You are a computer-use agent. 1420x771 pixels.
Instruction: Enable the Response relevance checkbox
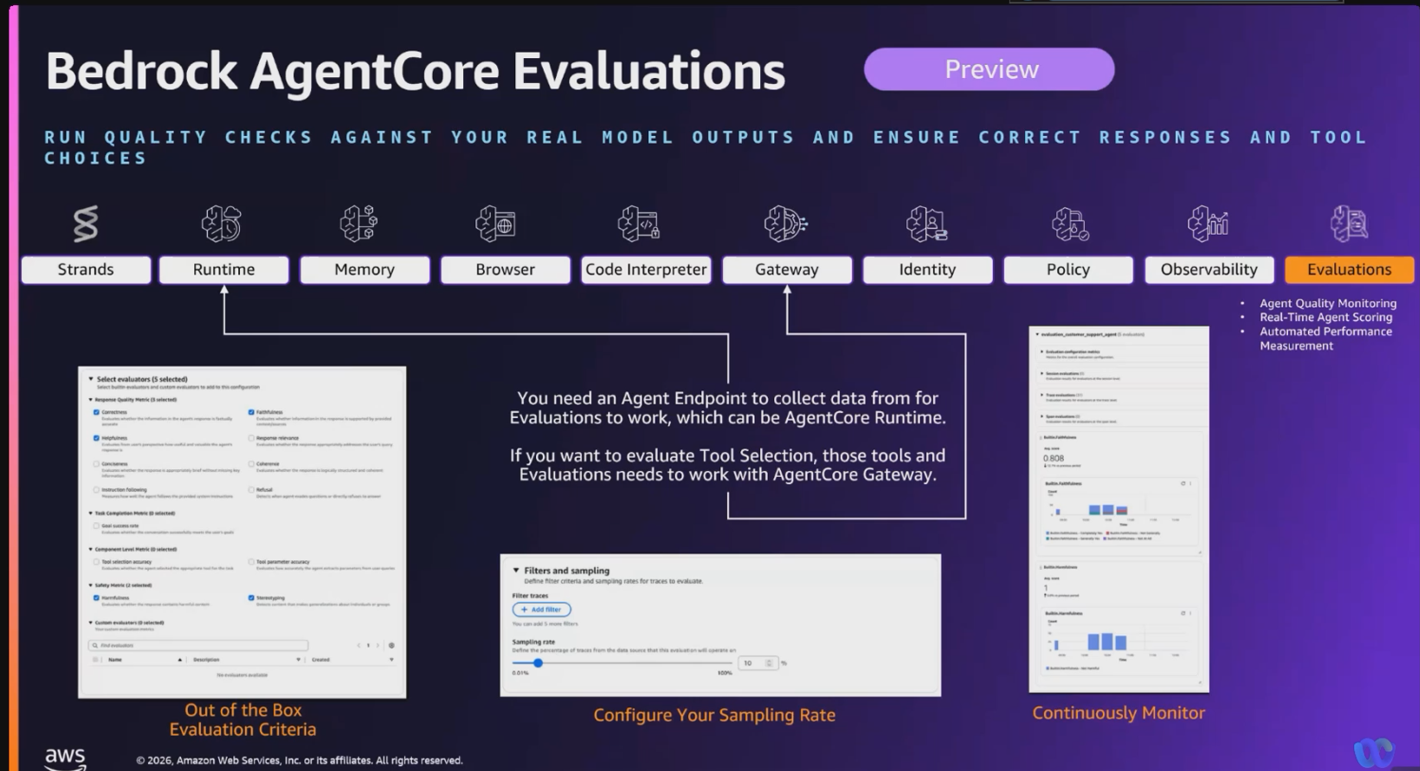click(x=251, y=438)
